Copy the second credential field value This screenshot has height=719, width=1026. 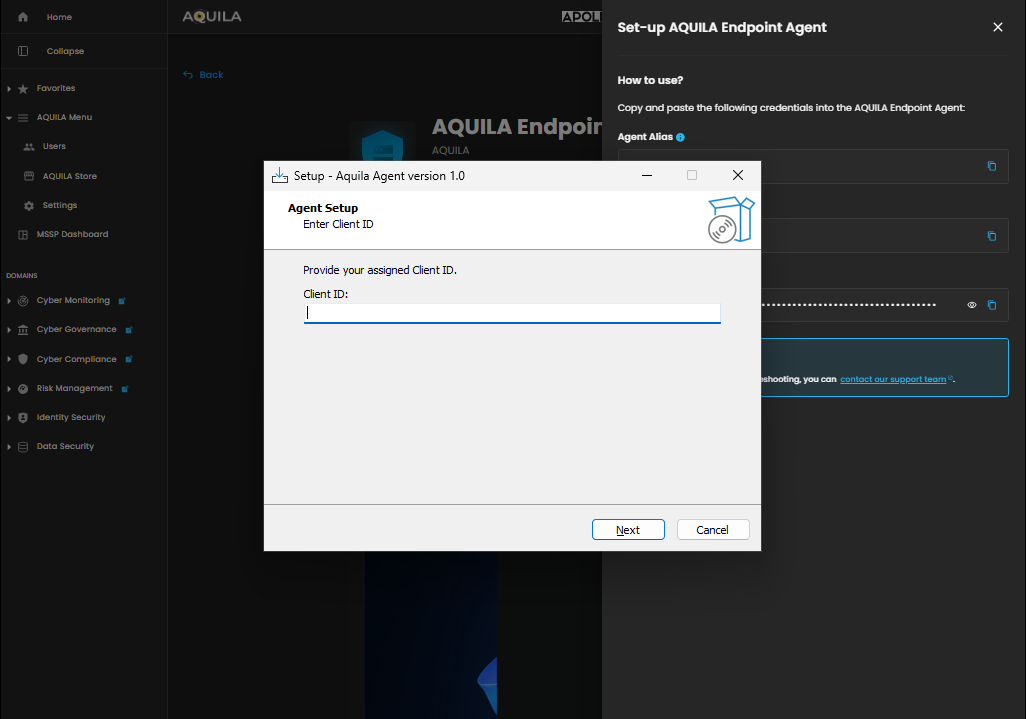[x=991, y=236]
